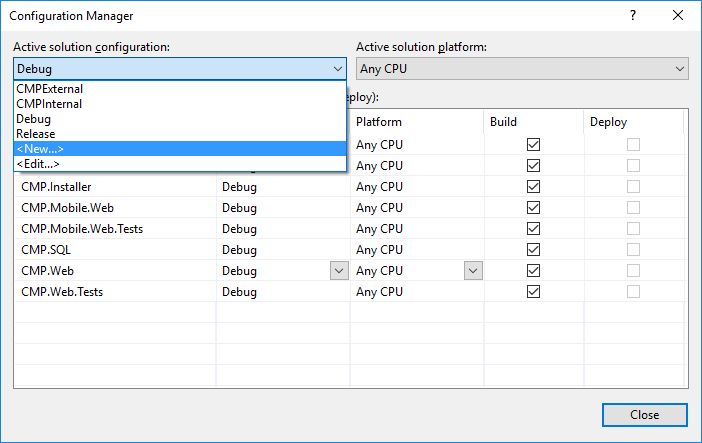Toggle Deploy checkbox for CMP.SQL
The image size is (702, 443).
coord(633,249)
